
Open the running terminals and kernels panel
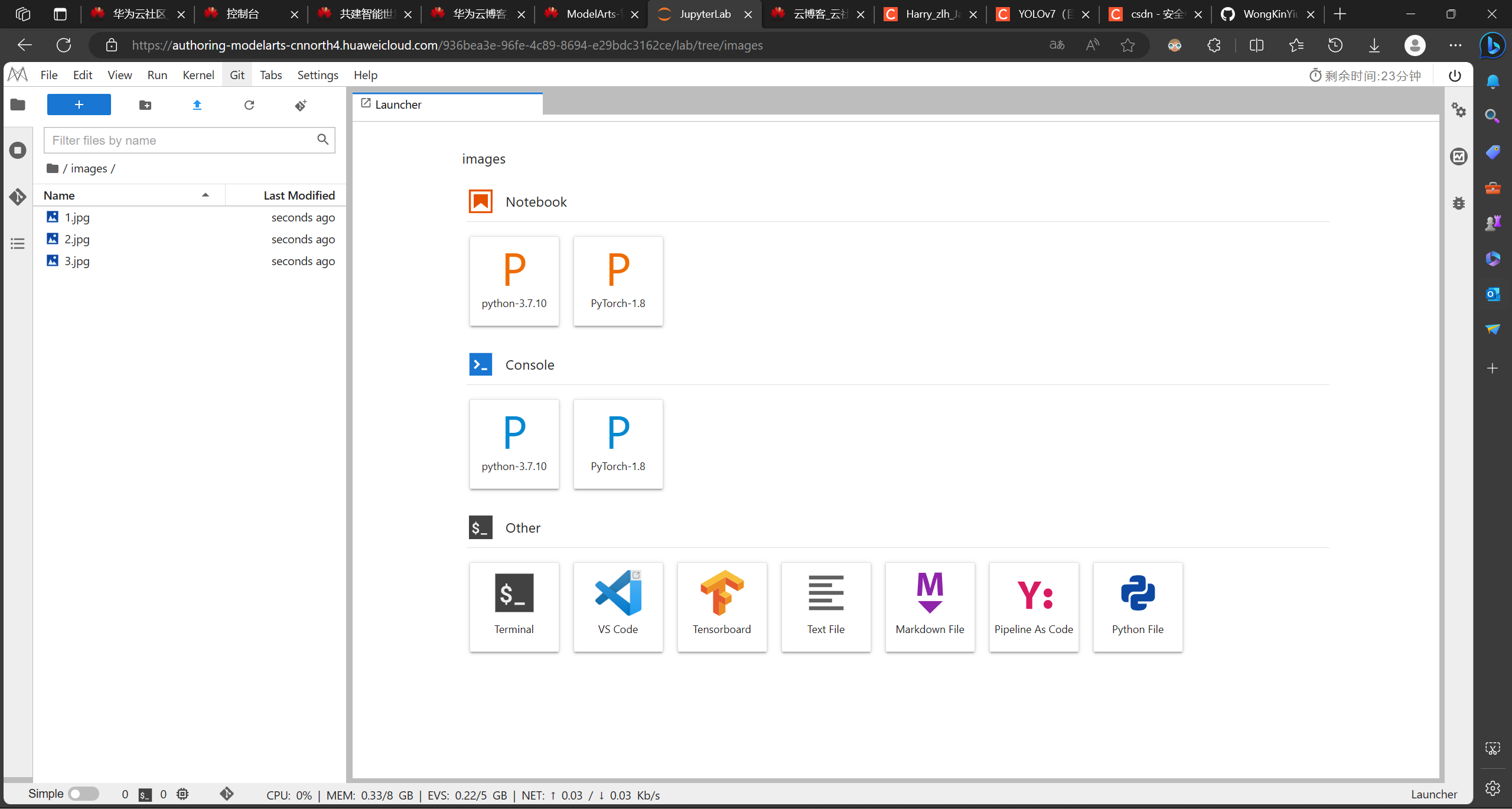18,150
